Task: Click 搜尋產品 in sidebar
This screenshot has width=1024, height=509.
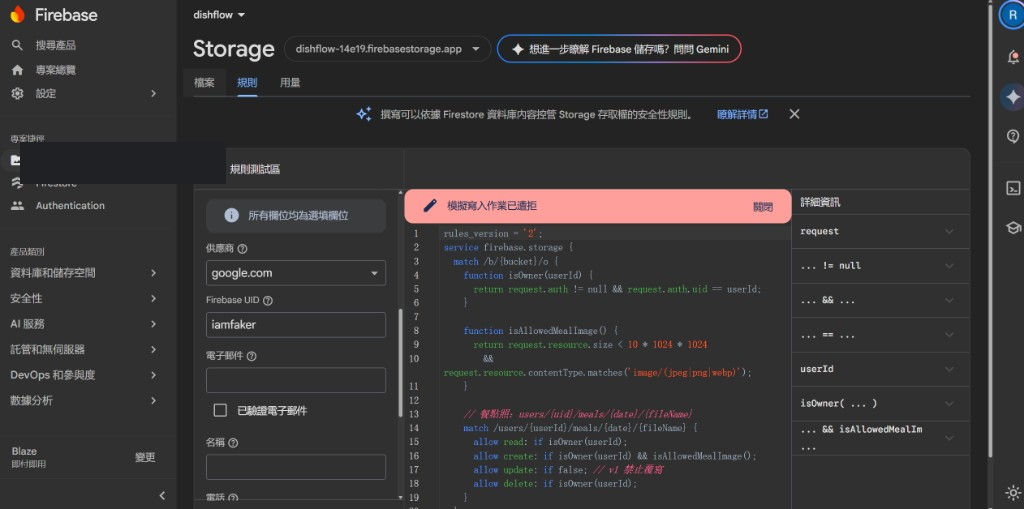Action: click(56, 45)
